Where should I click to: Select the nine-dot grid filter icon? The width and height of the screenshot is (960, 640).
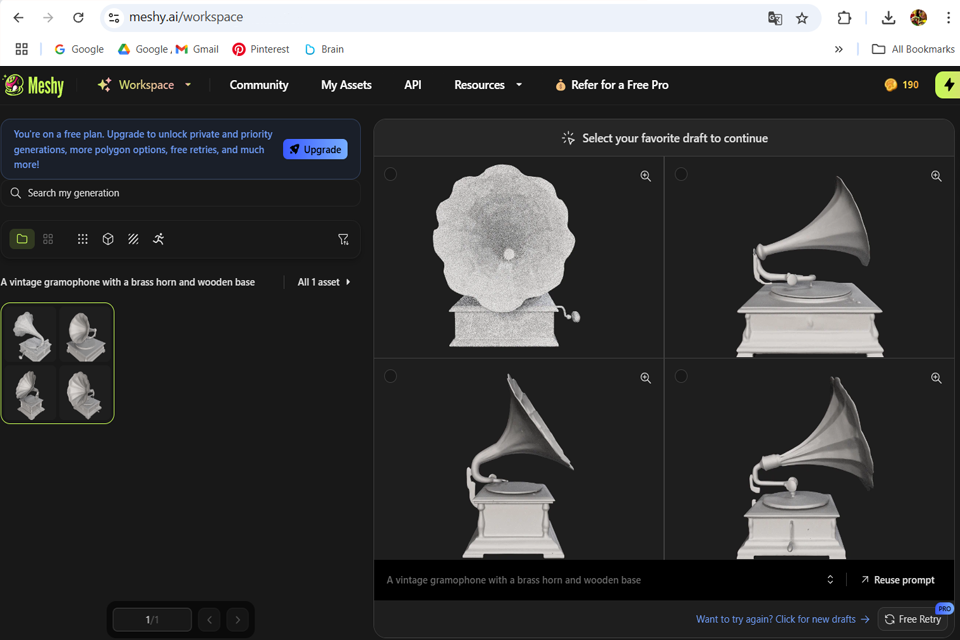pos(83,239)
